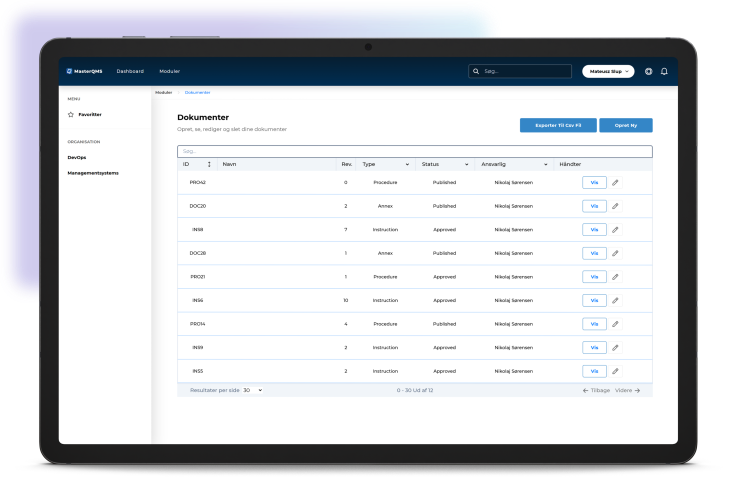Screen dimensions: 732x478
Task: Click Vis for document INS6
Action: click(594, 300)
